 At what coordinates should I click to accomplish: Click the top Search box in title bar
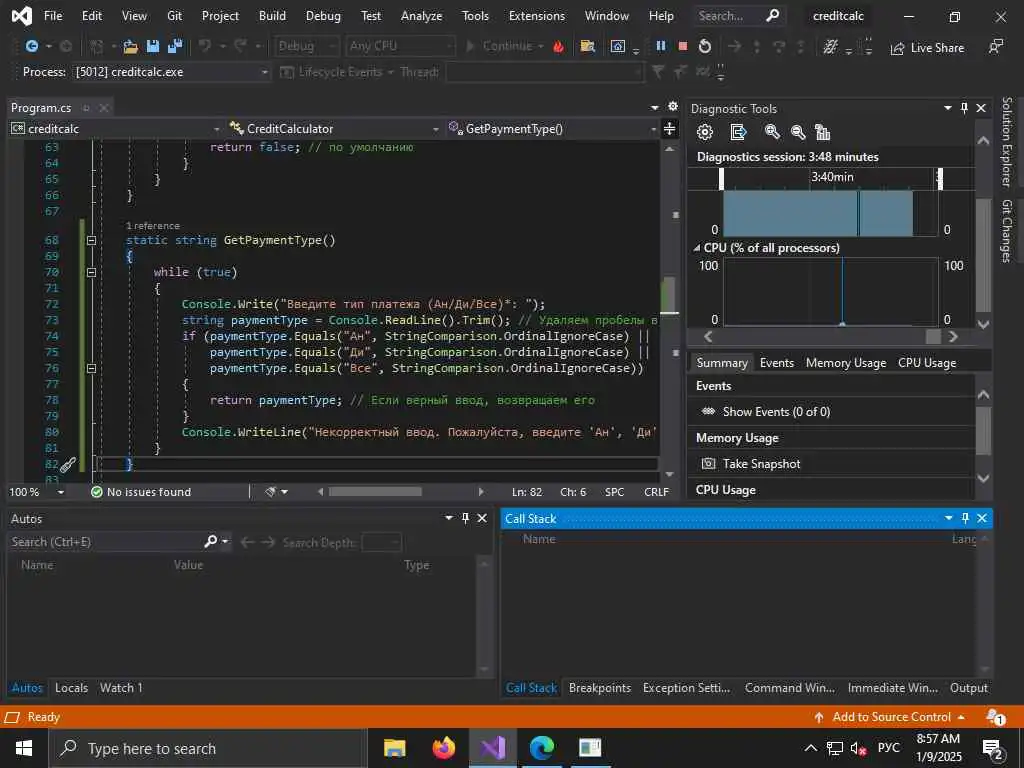point(738,16)
